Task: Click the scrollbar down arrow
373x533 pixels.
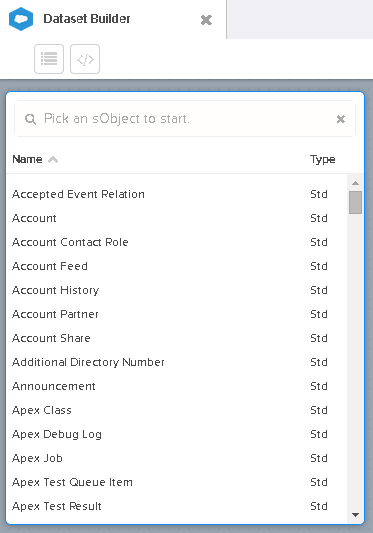Action: pyautogui.click(x=355, y=515)
